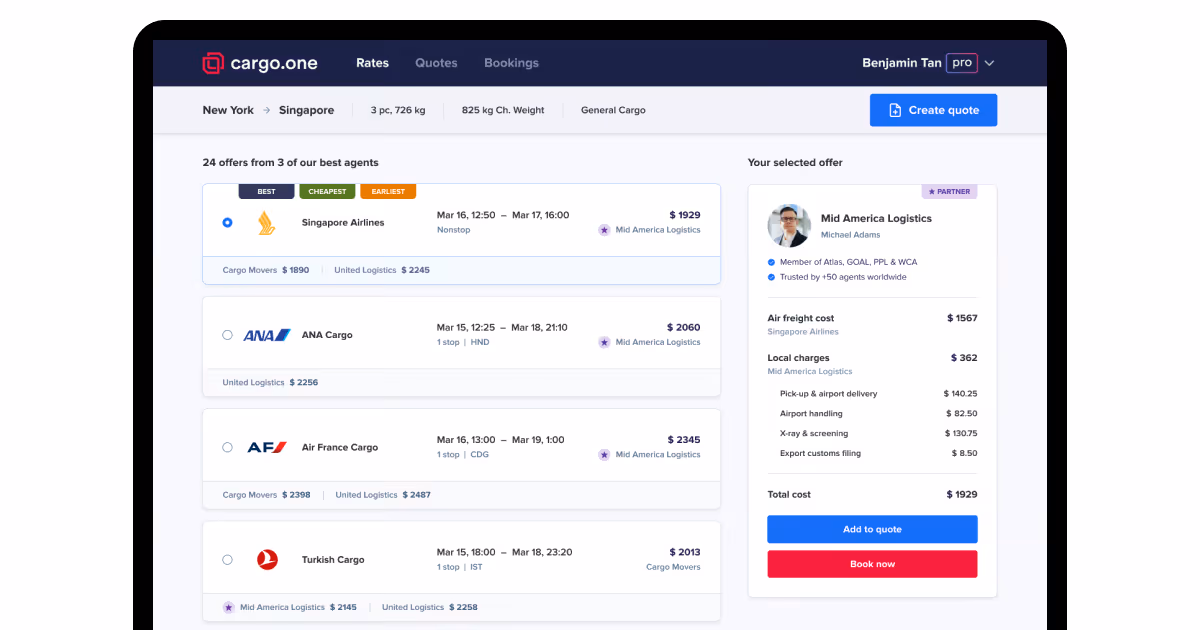Click partner star icon in Singapore Airlines row
Screen dimensions: 1200x630
pyautogui.click(x=604, y=230)
